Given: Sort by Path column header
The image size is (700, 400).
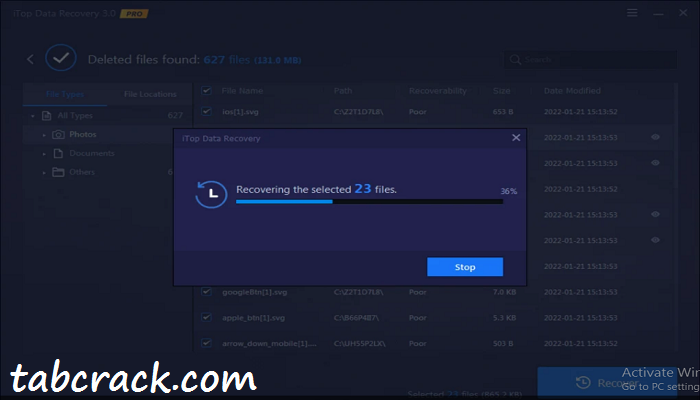Looking at the screenshot, I should 343,91.
